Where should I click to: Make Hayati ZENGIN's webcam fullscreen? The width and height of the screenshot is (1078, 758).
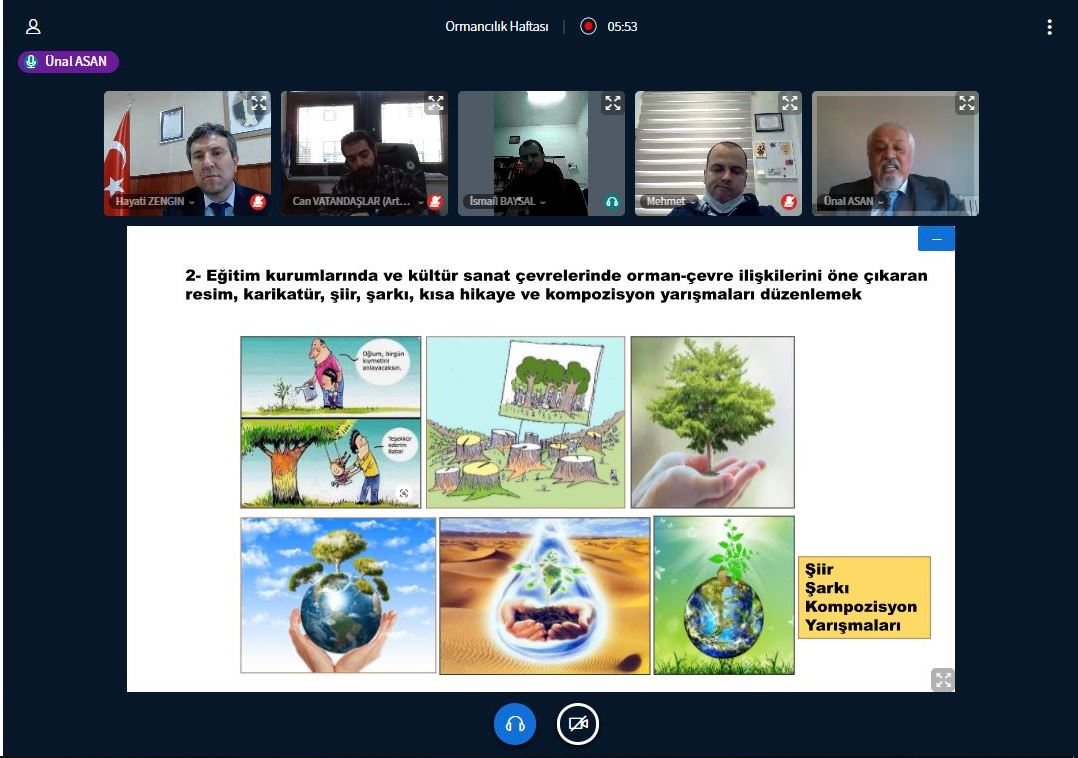click(x=259, y=103)
